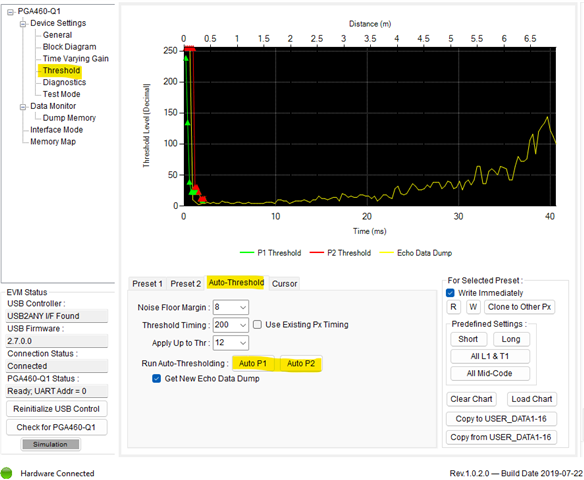This screenshot has width=584, height=480.
Task: Switch to the Cursor tab
Action: point(285,284)
